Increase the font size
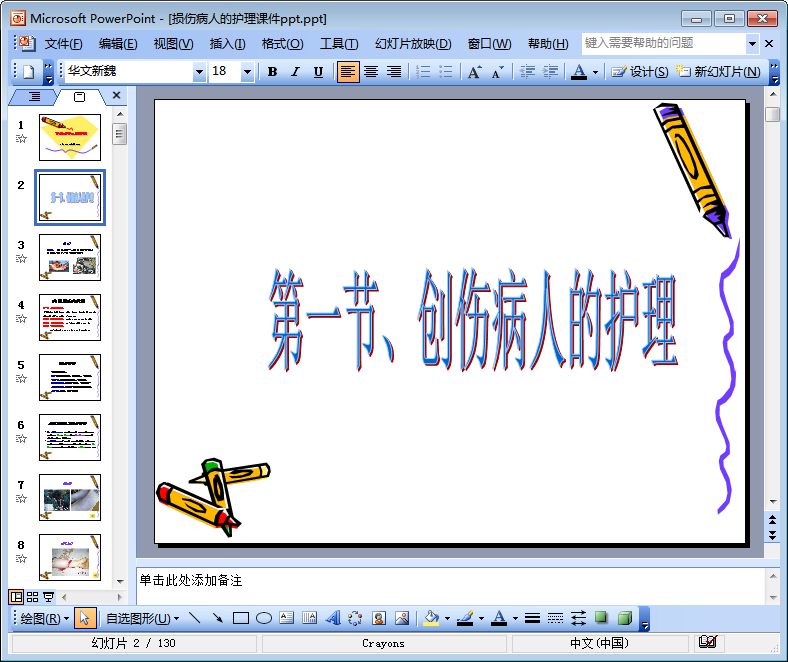 [474, 72]
